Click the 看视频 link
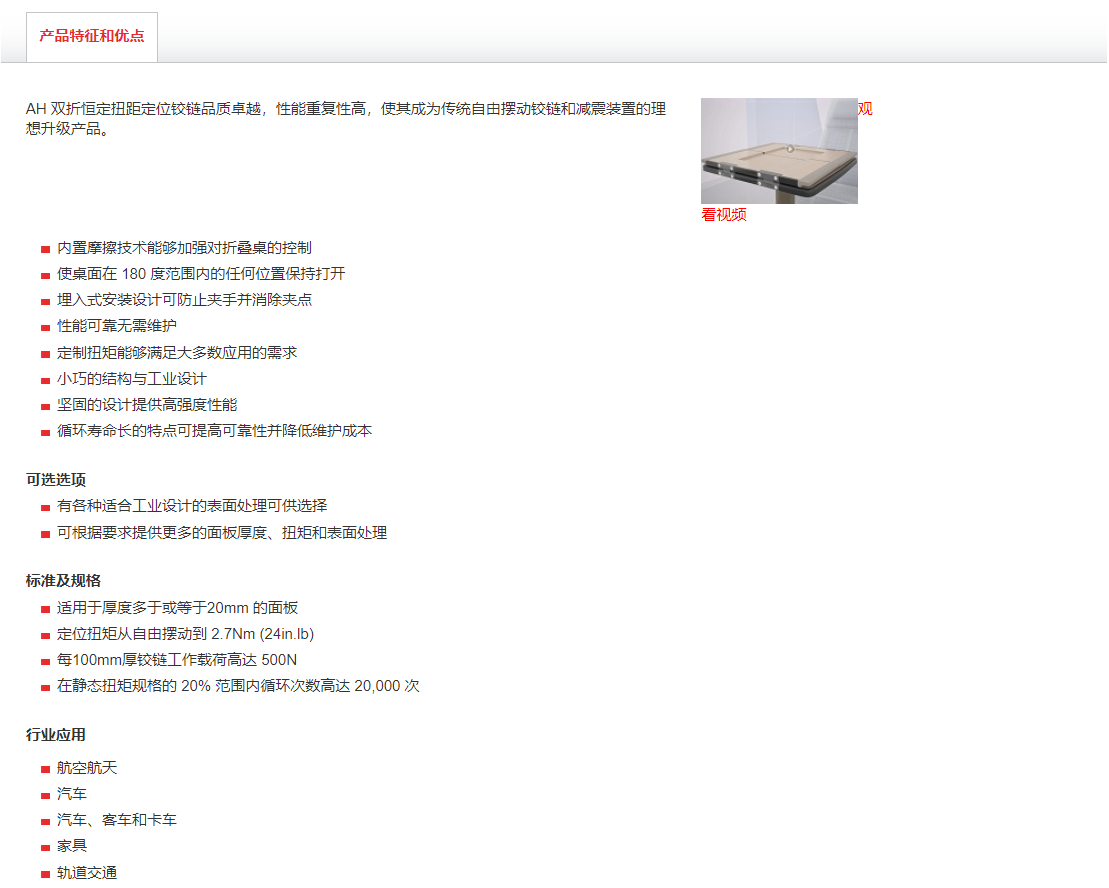This screenshot has height=888, width=1109. tap(724, 215)
